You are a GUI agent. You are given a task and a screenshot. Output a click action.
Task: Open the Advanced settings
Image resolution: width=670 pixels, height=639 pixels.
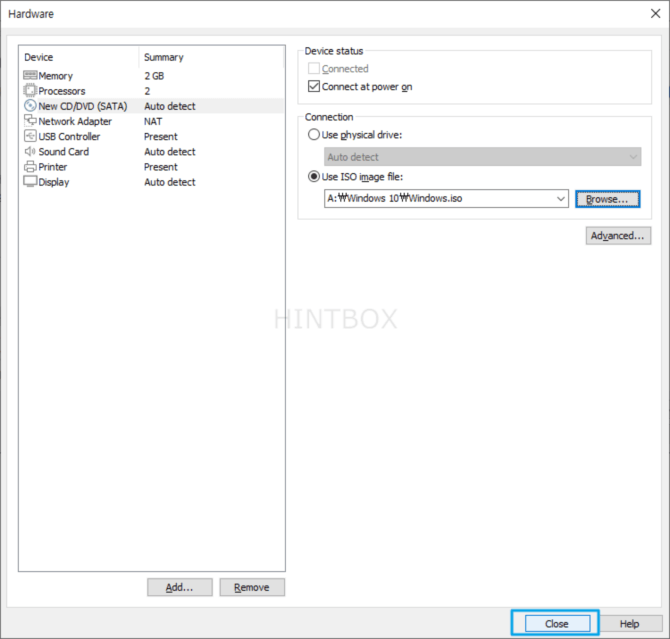pos(618,236)
